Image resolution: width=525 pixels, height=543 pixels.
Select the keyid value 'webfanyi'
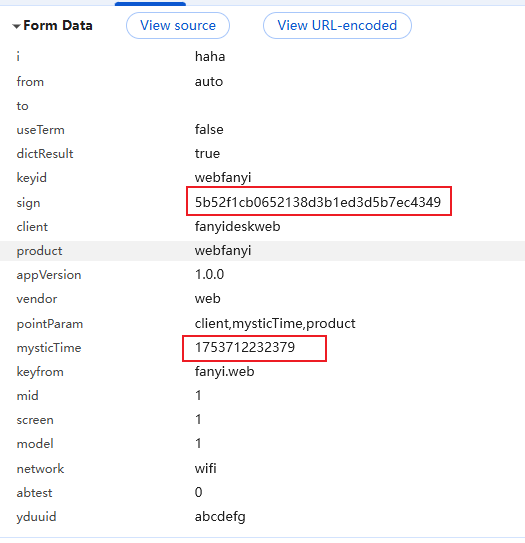click(223, 178)
